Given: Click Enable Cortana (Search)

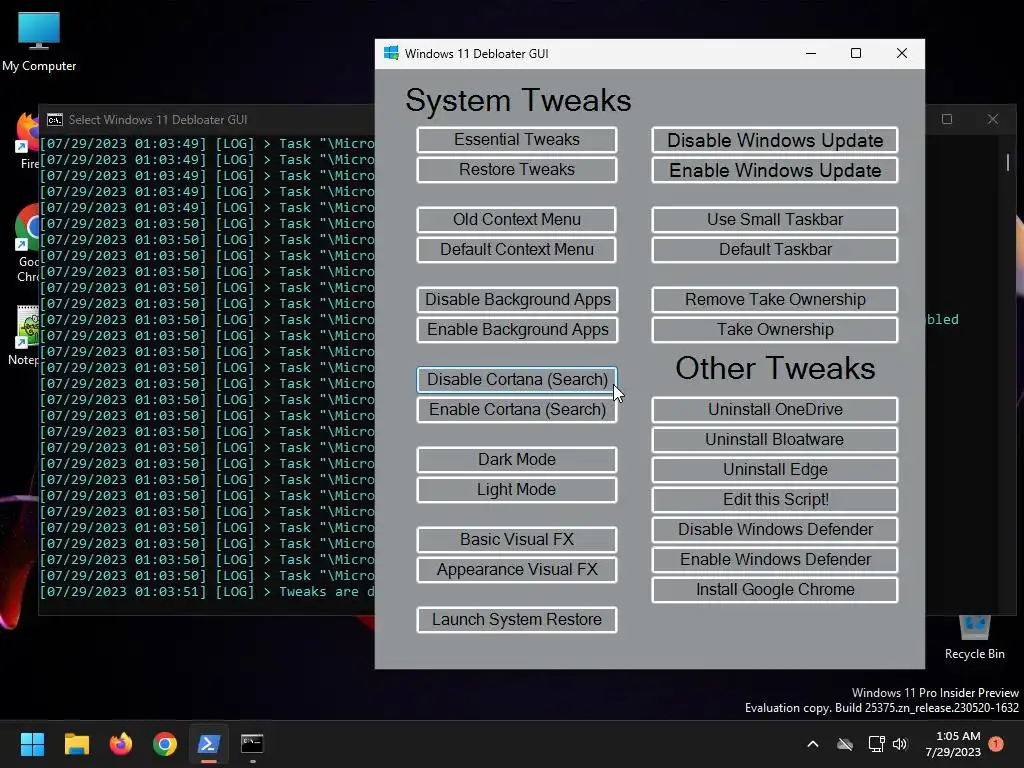Looking at the screenshot, I should (517, 410).
